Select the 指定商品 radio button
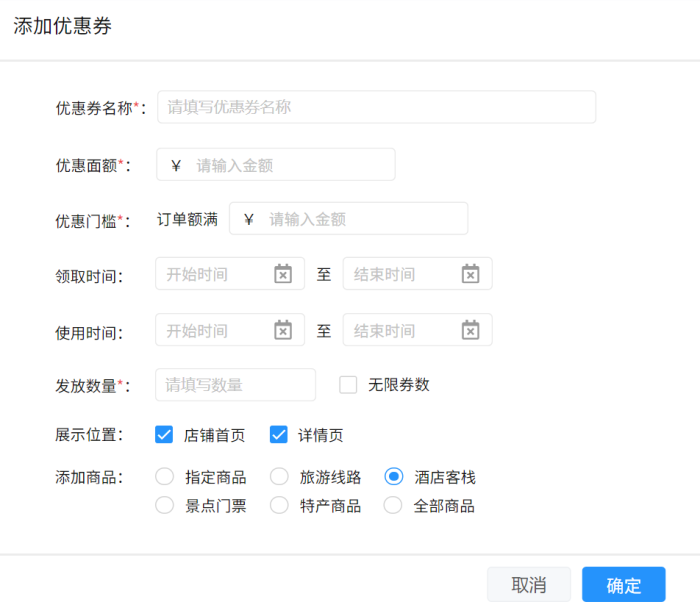Screen dimensions: 700x613 coord(164,476)
